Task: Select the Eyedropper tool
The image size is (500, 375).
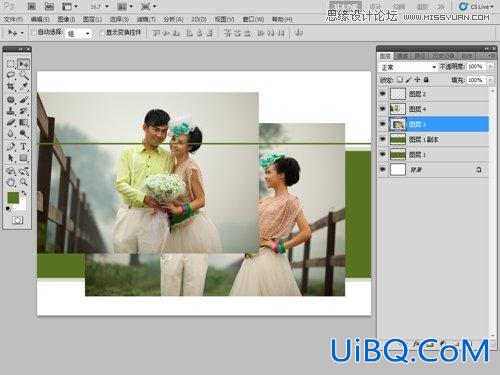Action: click(23, 87)
